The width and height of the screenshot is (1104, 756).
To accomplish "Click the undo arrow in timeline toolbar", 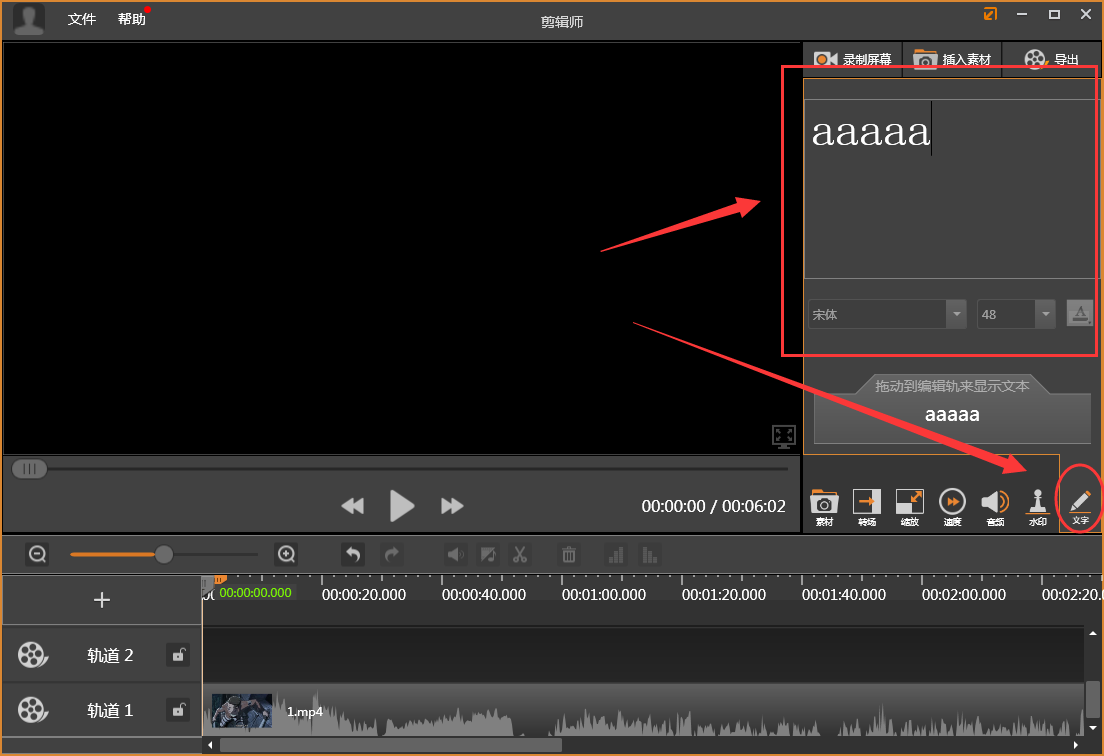I will [x=353, y=554].
